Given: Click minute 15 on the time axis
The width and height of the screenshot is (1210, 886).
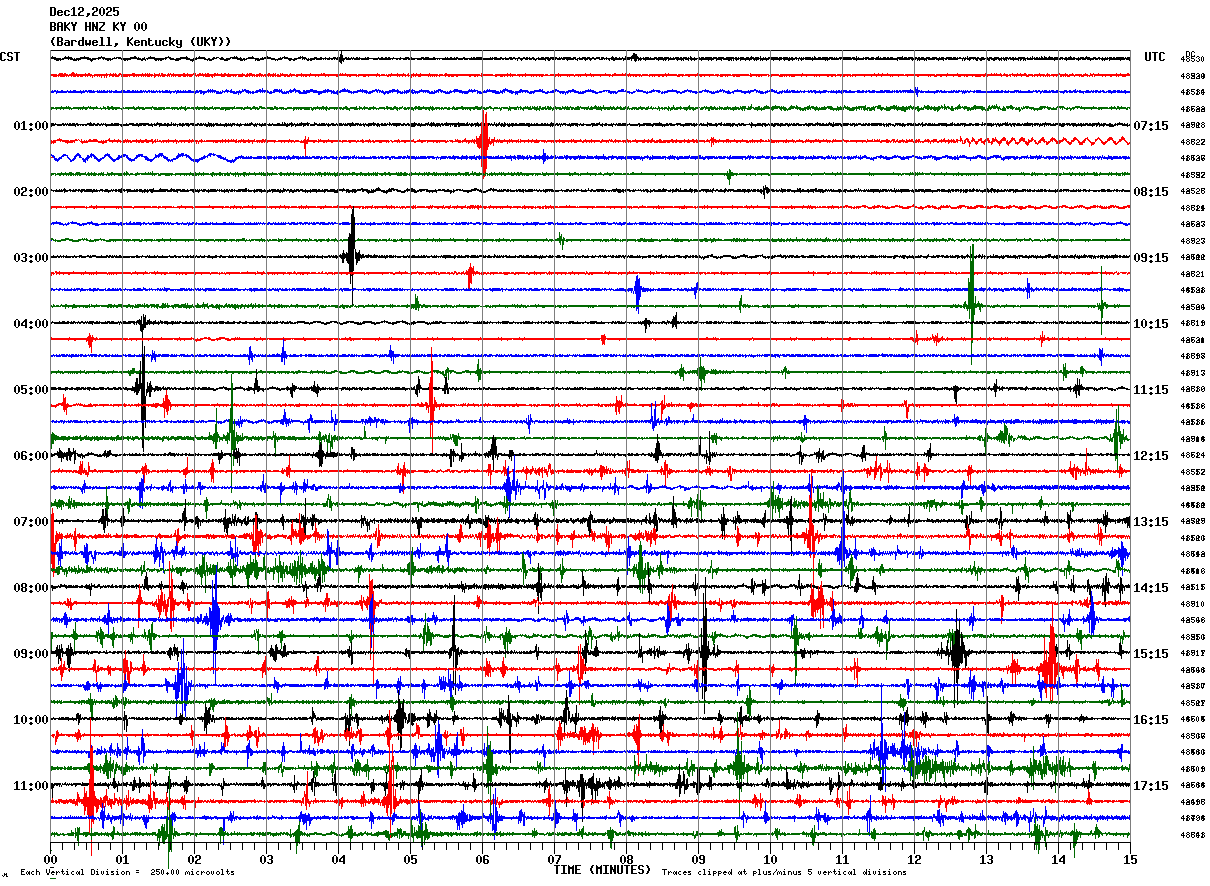Looking at the screenshot, I should pos(1130,859).
